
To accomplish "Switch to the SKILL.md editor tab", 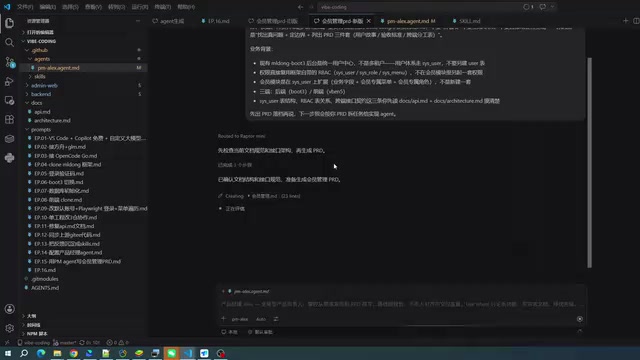I will tap(467, 21).
